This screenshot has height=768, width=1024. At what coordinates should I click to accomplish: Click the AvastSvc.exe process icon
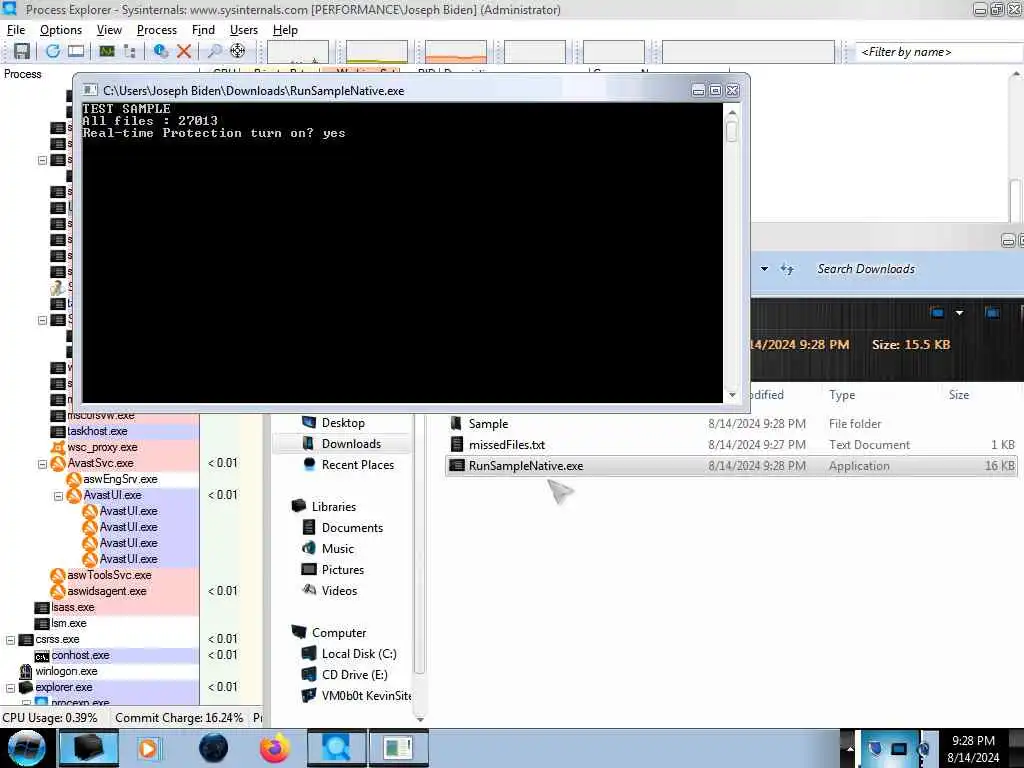point(58,463)
